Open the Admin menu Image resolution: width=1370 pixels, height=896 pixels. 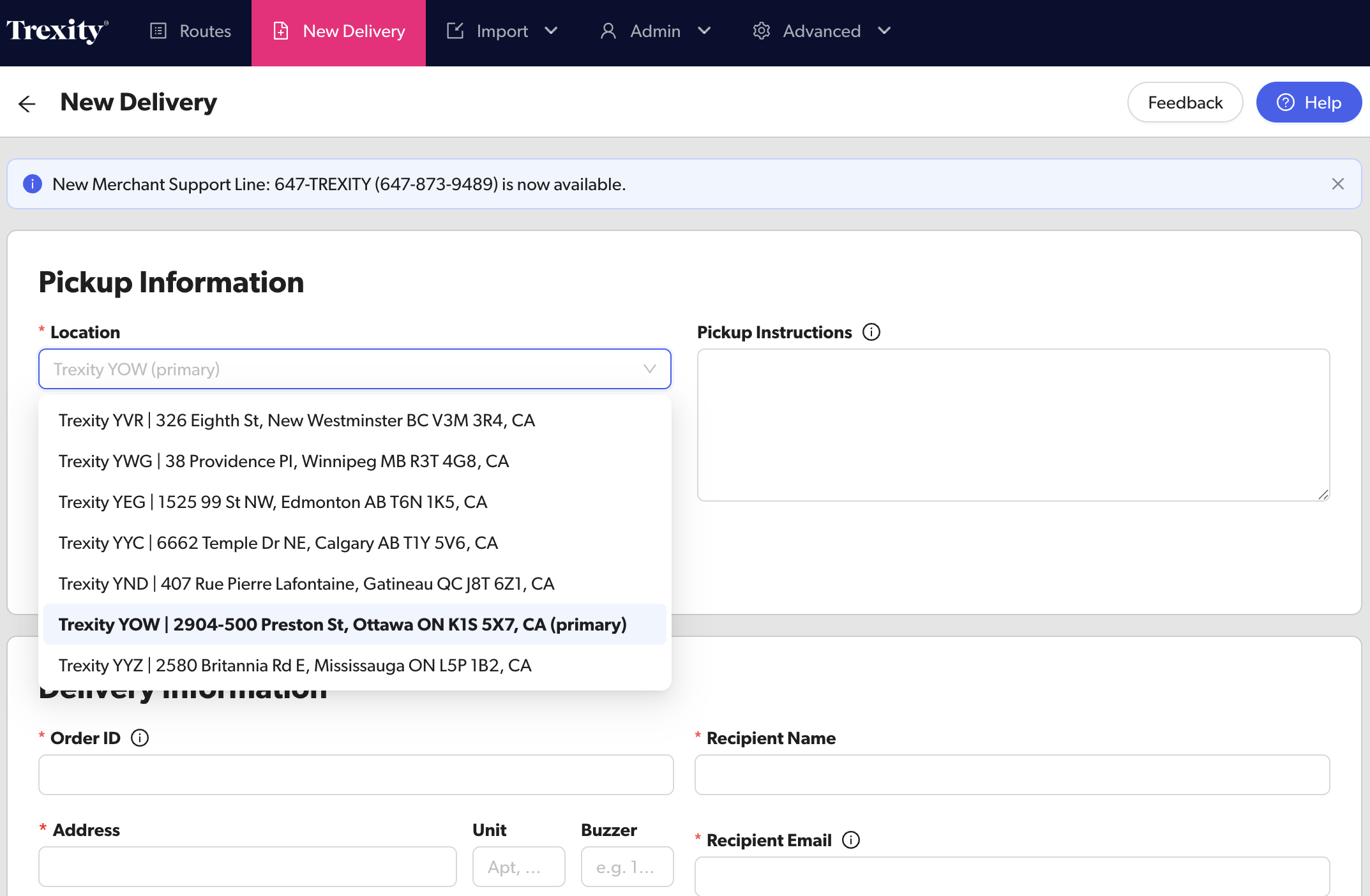click(656, 31)
